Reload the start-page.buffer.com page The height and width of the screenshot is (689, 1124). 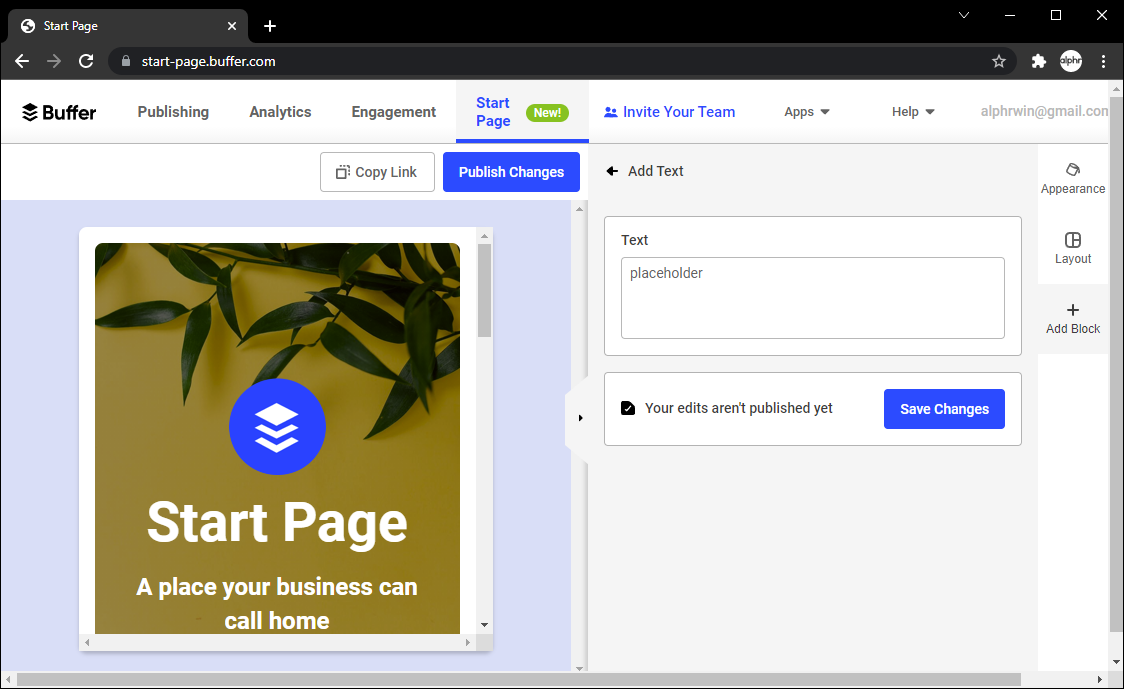86,61
